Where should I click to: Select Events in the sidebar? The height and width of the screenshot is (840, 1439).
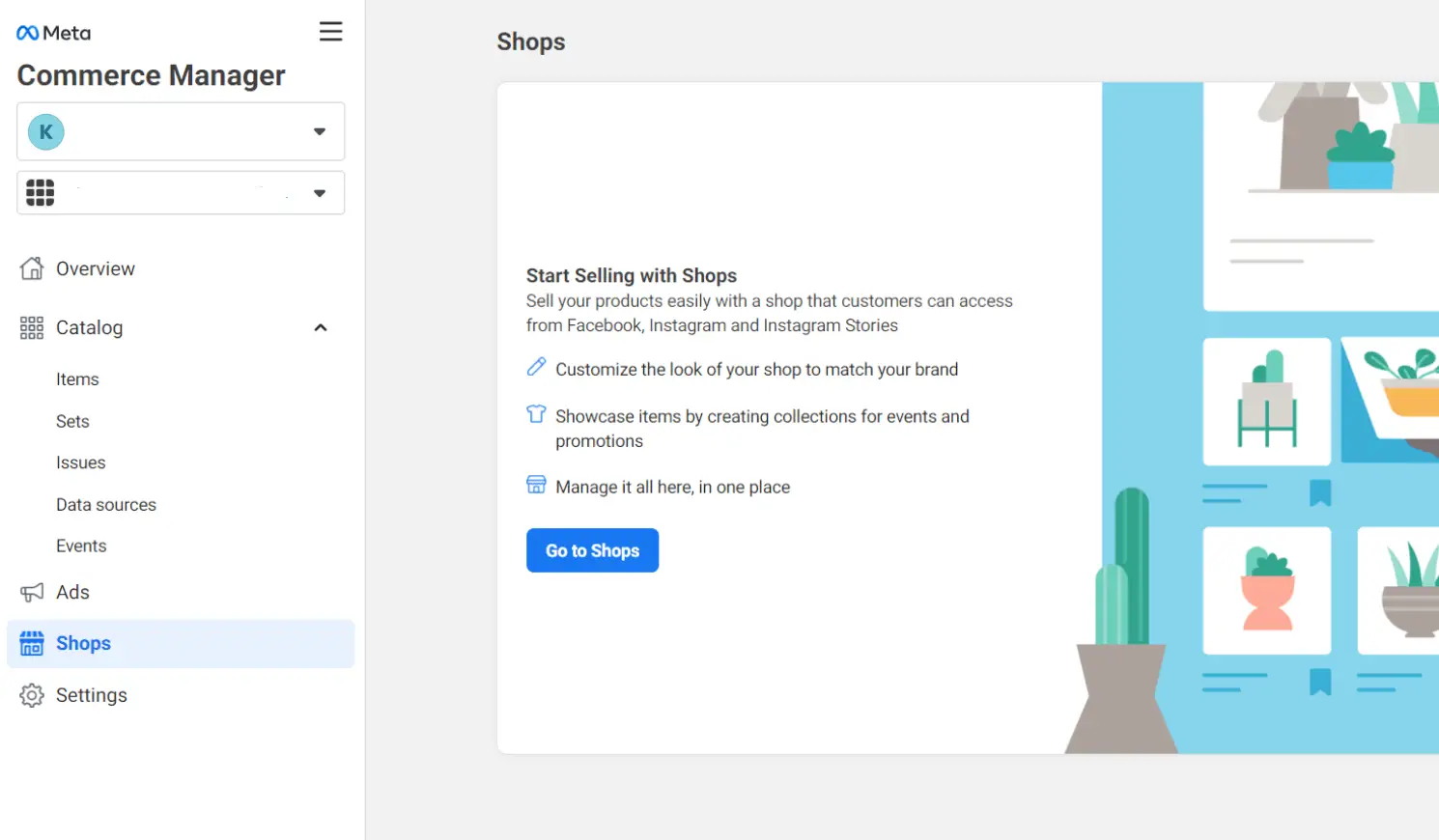81,546
